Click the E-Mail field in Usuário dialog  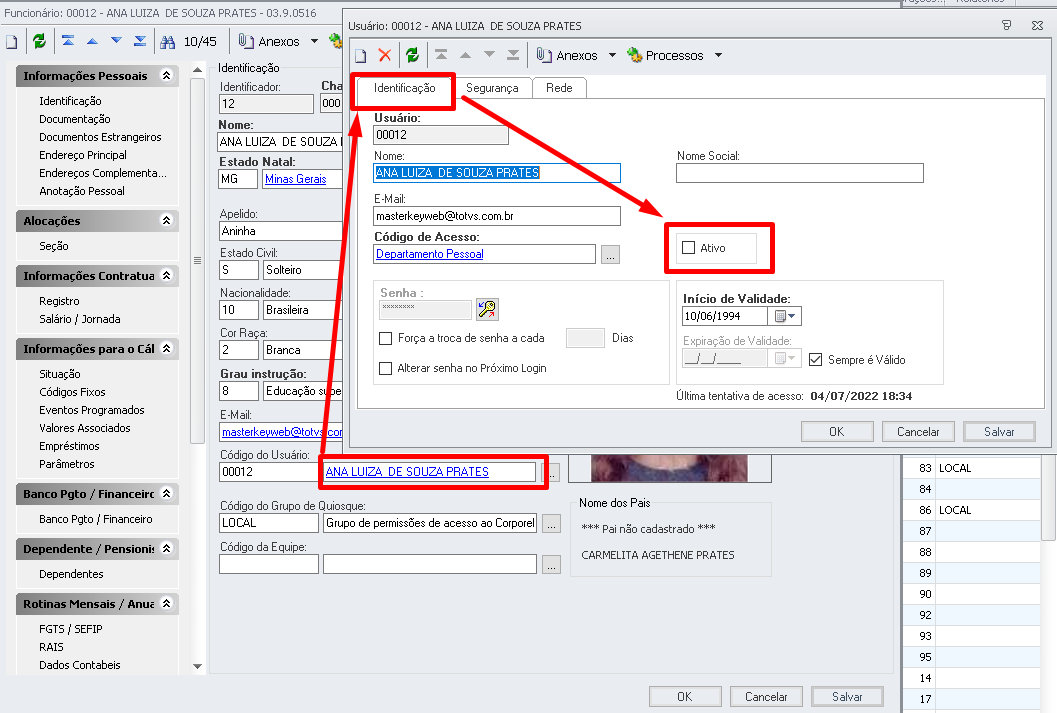(x=497, y=216)
